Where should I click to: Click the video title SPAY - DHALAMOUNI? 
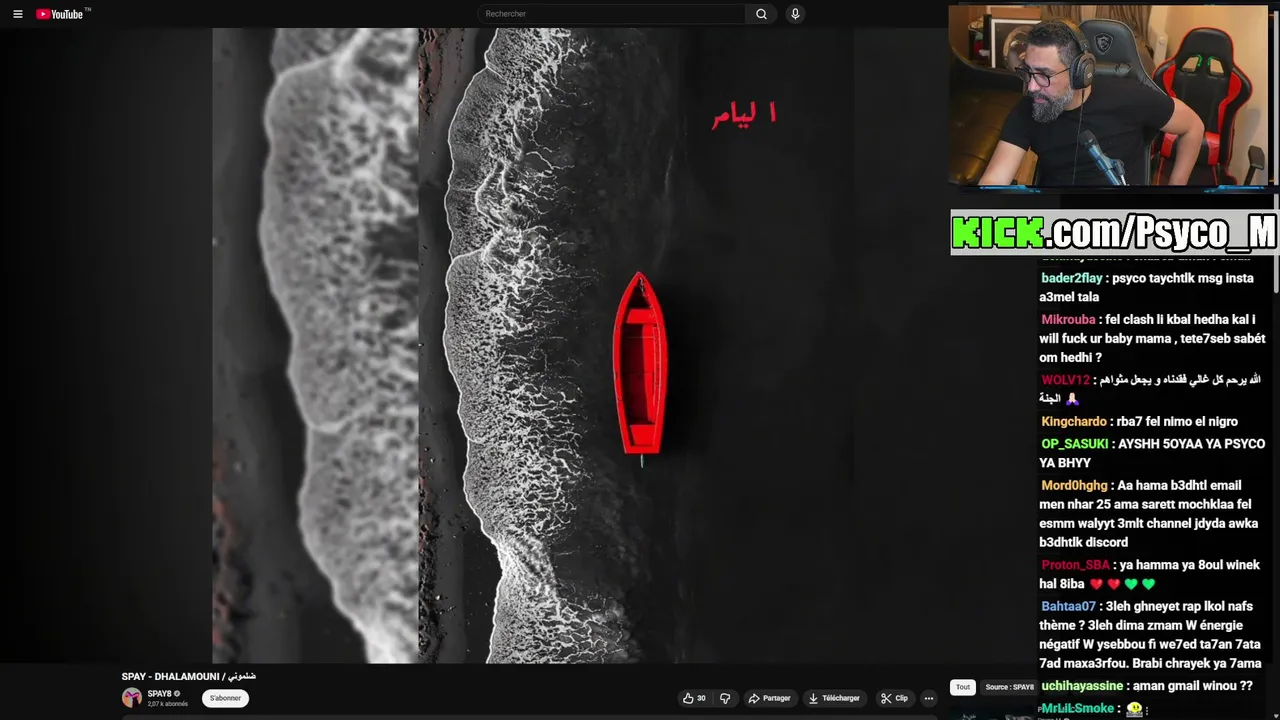tap(189, 677)
